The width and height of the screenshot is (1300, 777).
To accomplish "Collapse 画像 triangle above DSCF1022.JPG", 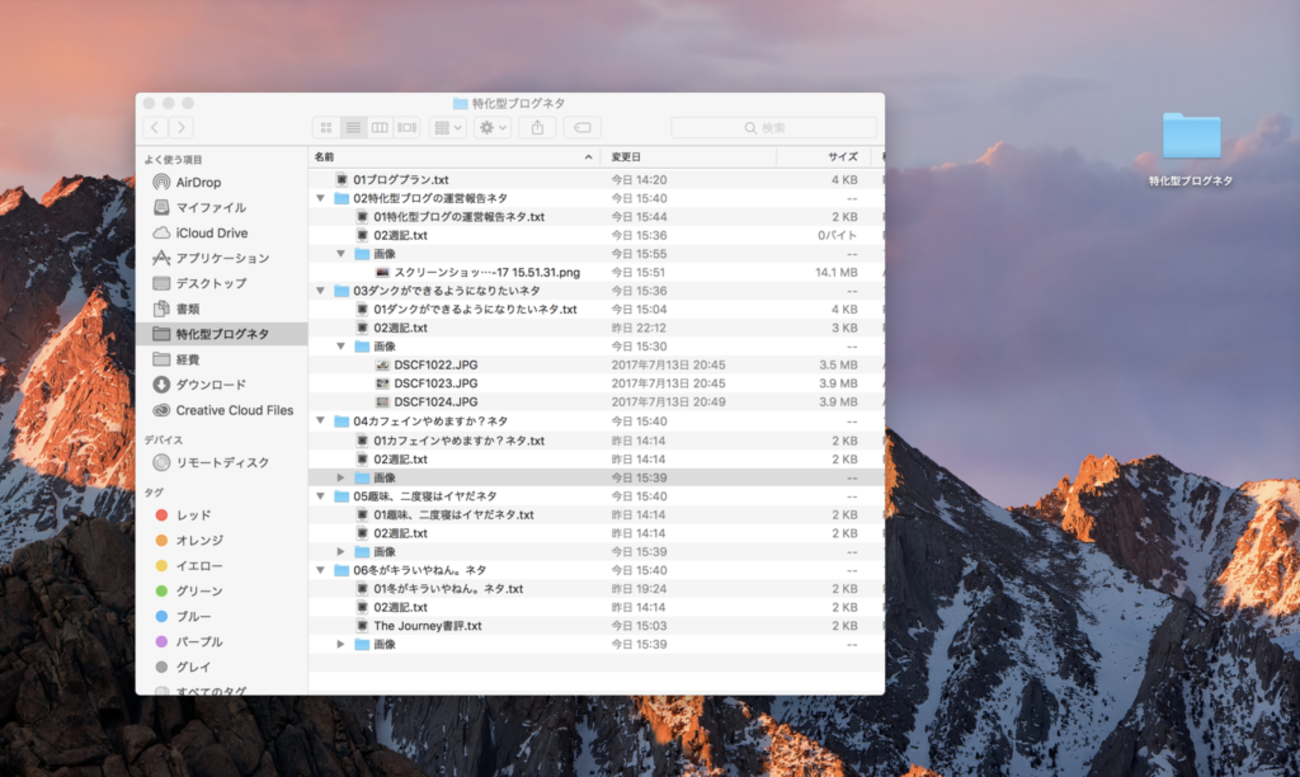I will coord(341,347).
